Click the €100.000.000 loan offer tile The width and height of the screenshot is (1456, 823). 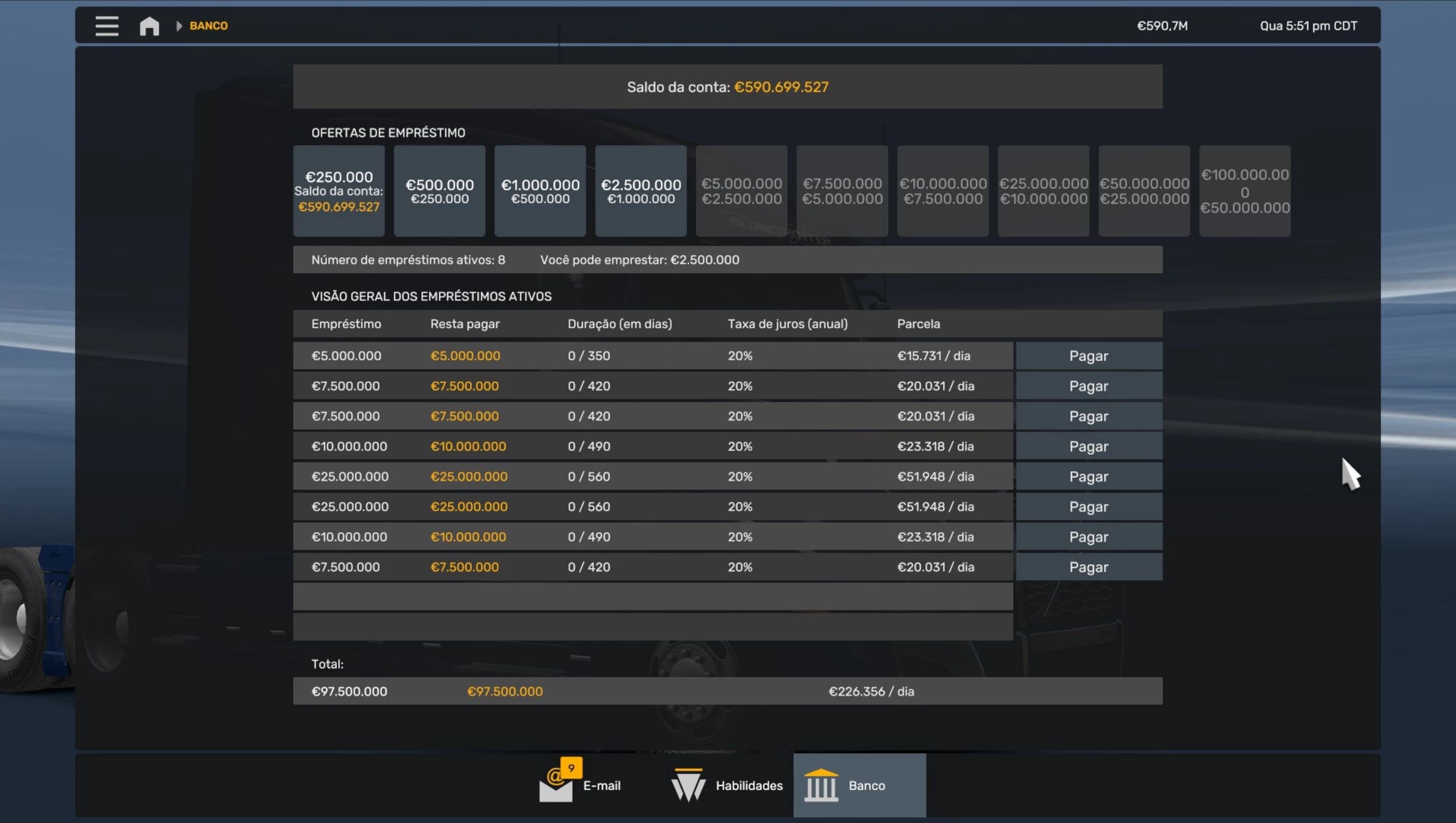(x=1245, y=191)
